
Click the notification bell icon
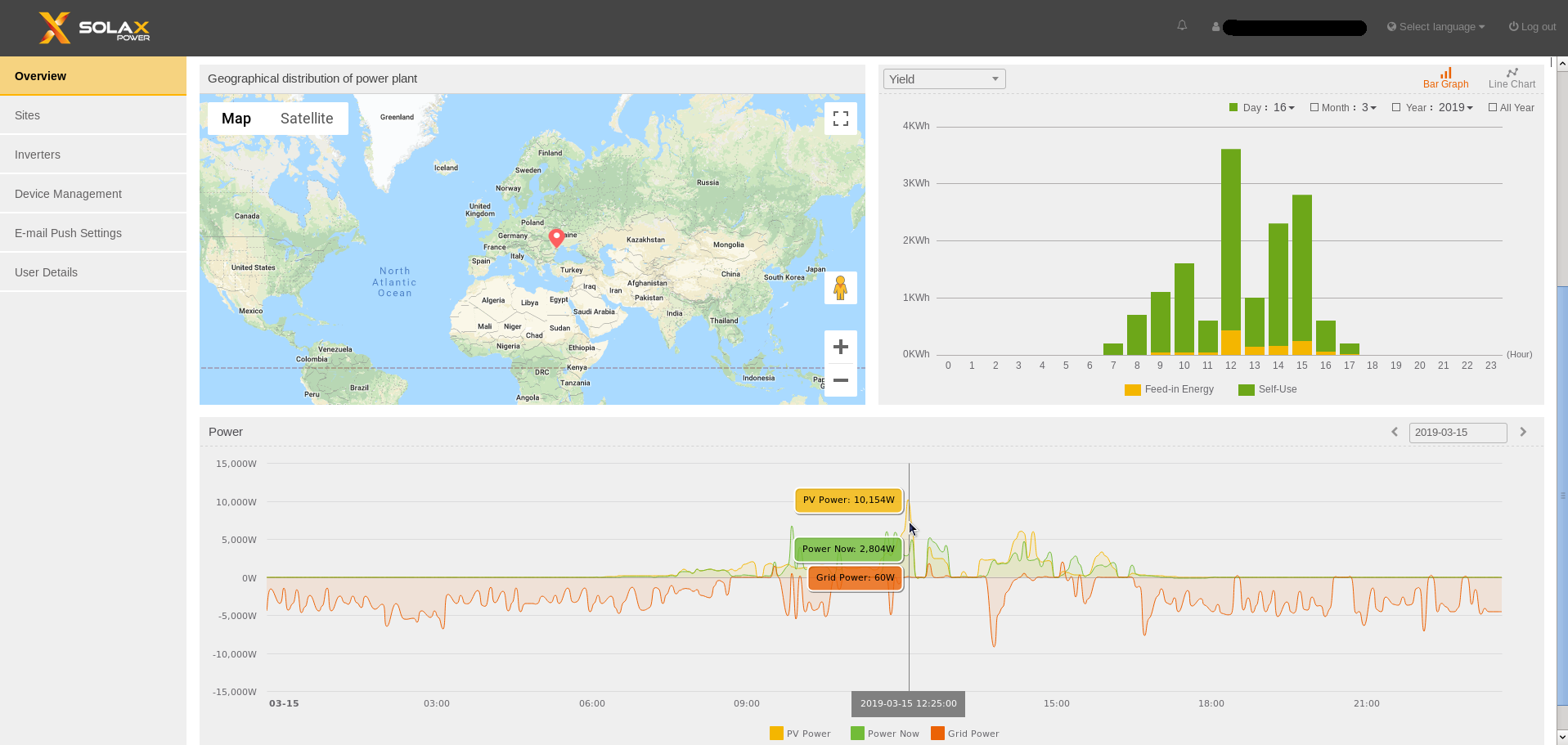tap(1182, 26)
